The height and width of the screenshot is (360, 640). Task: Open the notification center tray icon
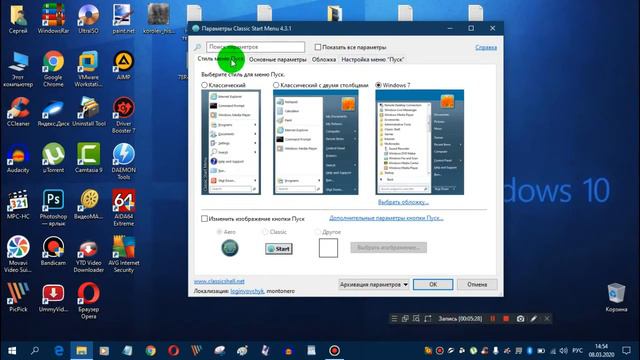point(626,351)
